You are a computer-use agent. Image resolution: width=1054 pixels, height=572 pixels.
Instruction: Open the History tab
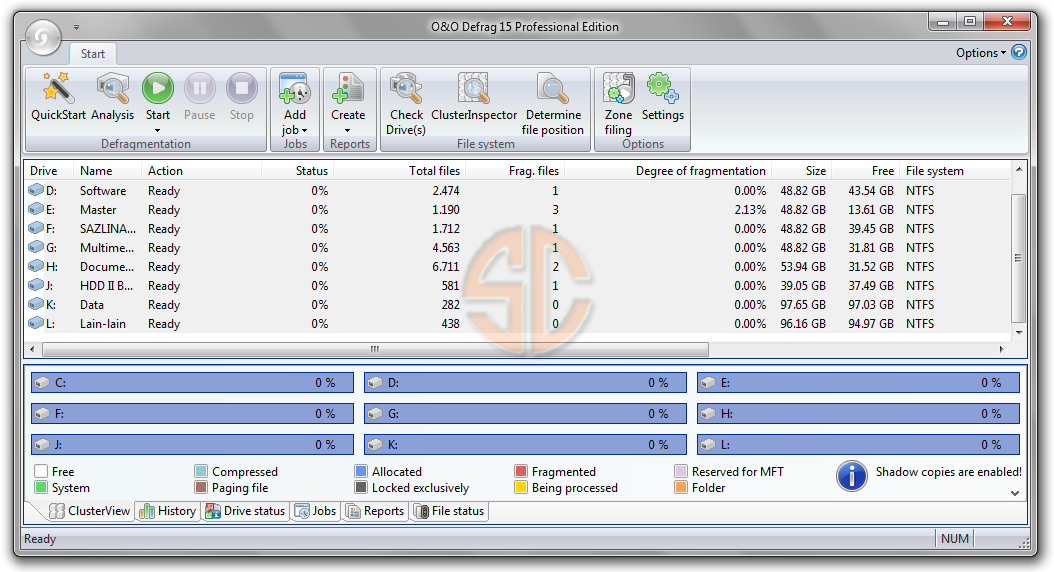coord(167,511)
